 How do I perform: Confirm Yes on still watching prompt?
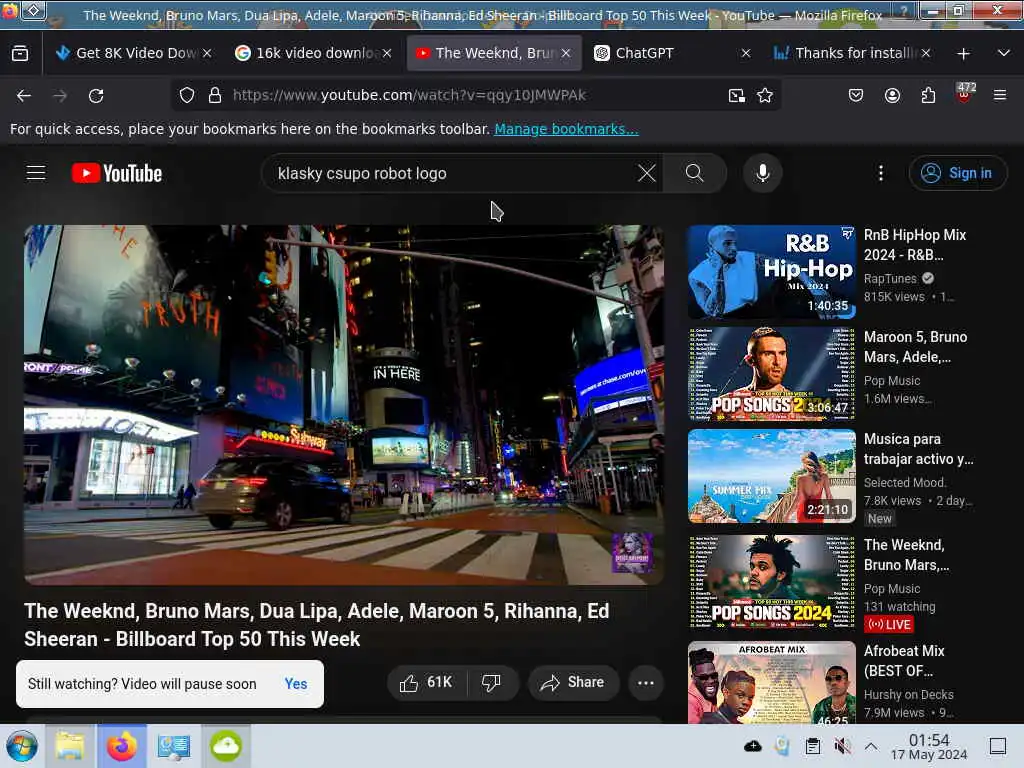click(296, 684)
